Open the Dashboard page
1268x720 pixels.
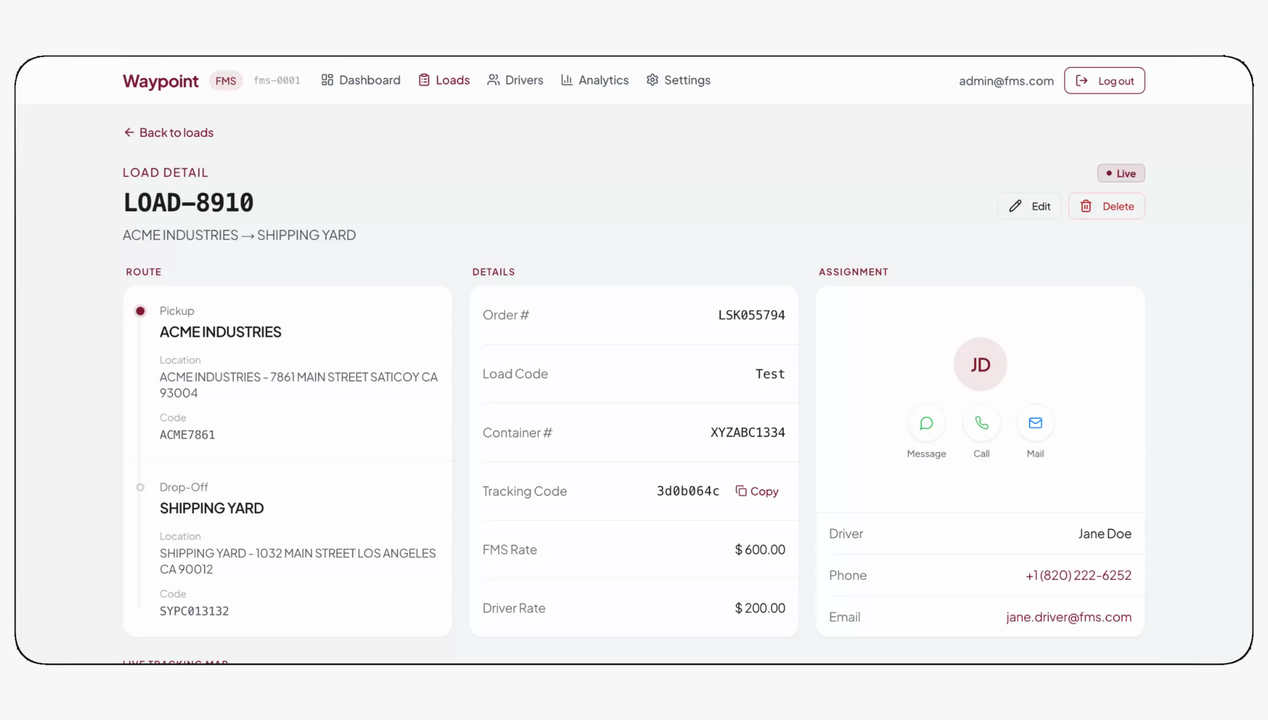click(361, 80)
